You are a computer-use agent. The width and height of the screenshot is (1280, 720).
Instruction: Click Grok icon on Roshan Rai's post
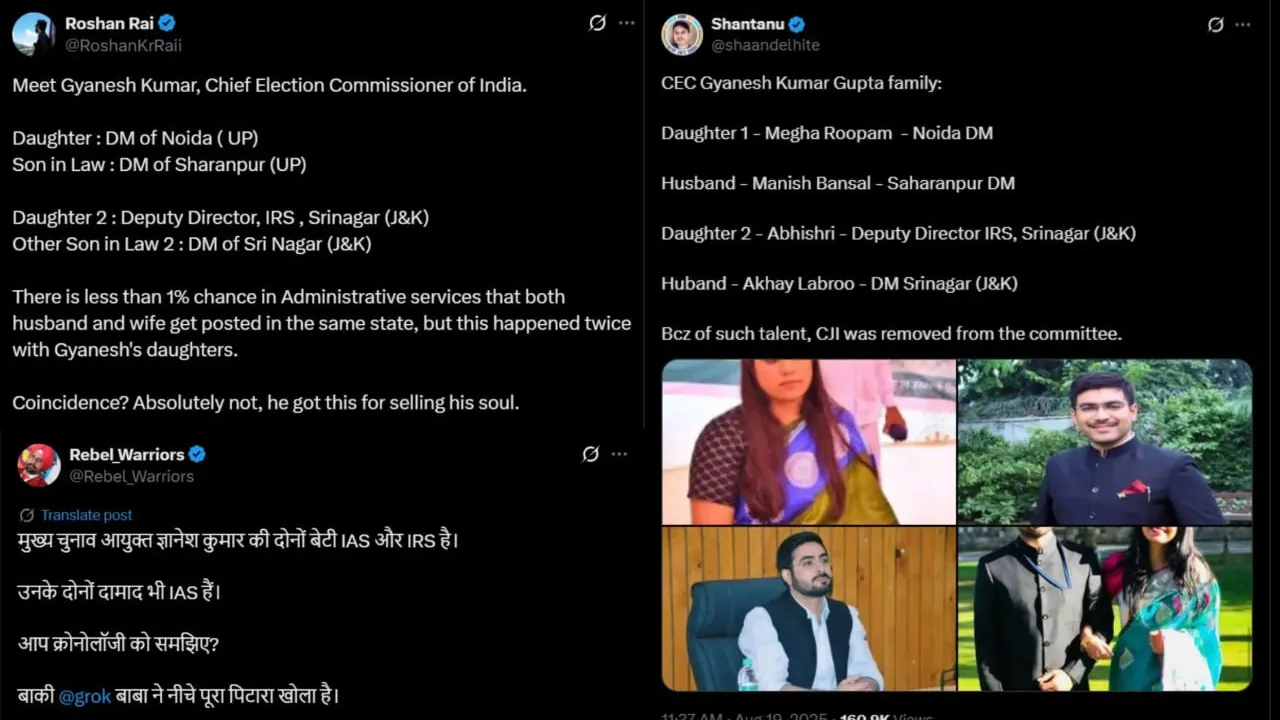pyautogui.click(x=597, y=23)
